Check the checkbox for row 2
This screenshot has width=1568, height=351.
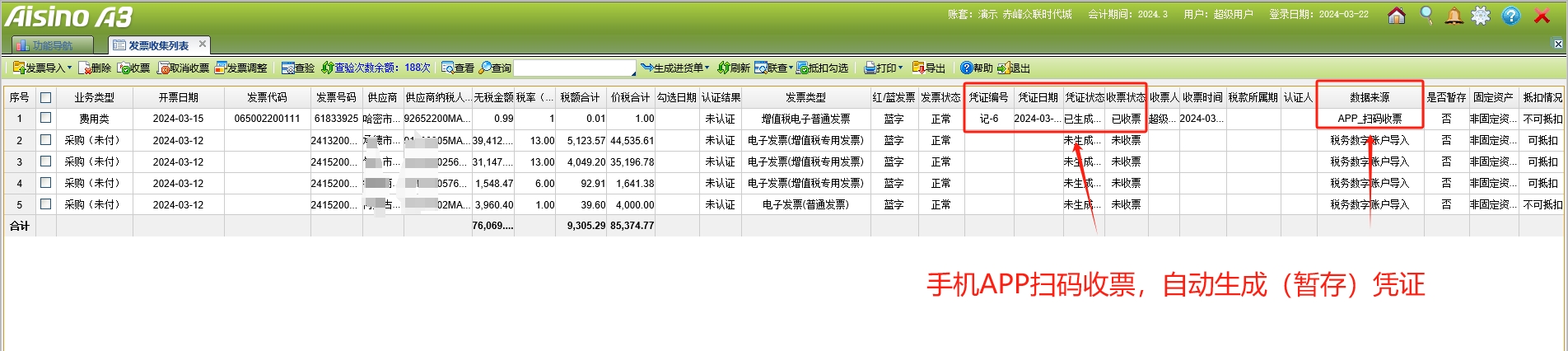click(45, 140)
